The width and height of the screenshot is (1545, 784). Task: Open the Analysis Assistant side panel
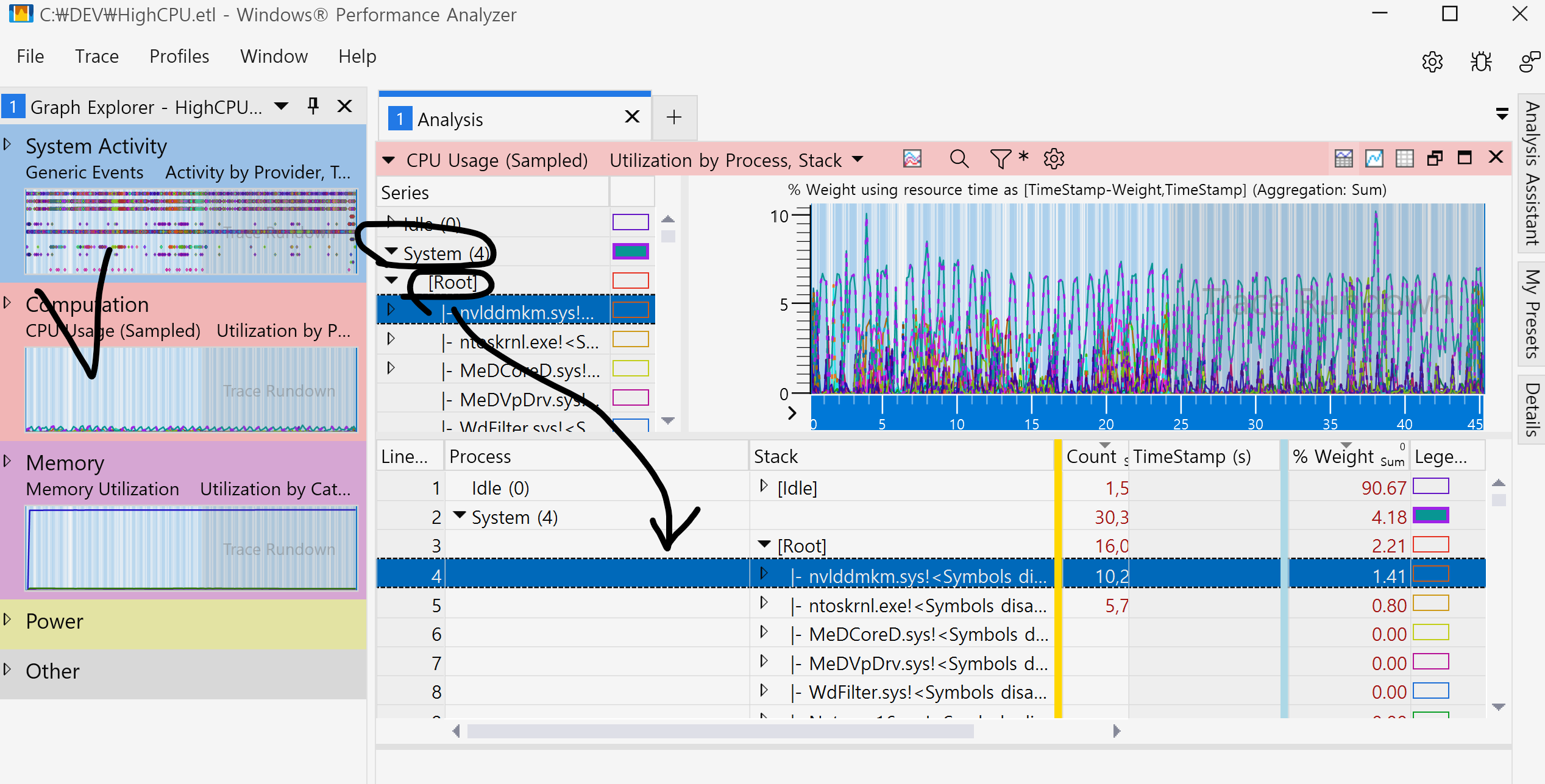[x=1532, y=172]
